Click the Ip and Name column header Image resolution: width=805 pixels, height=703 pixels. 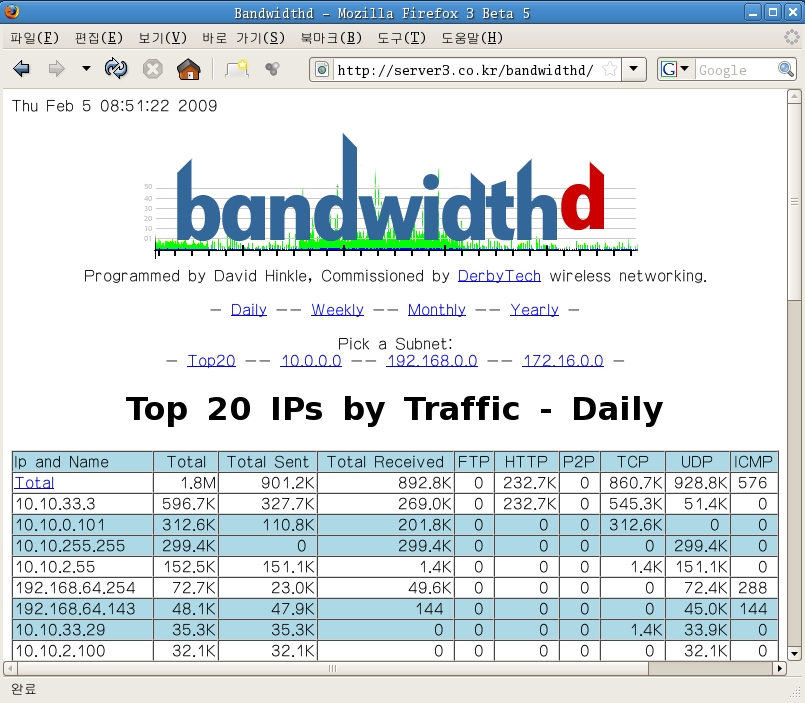[83, 462]
